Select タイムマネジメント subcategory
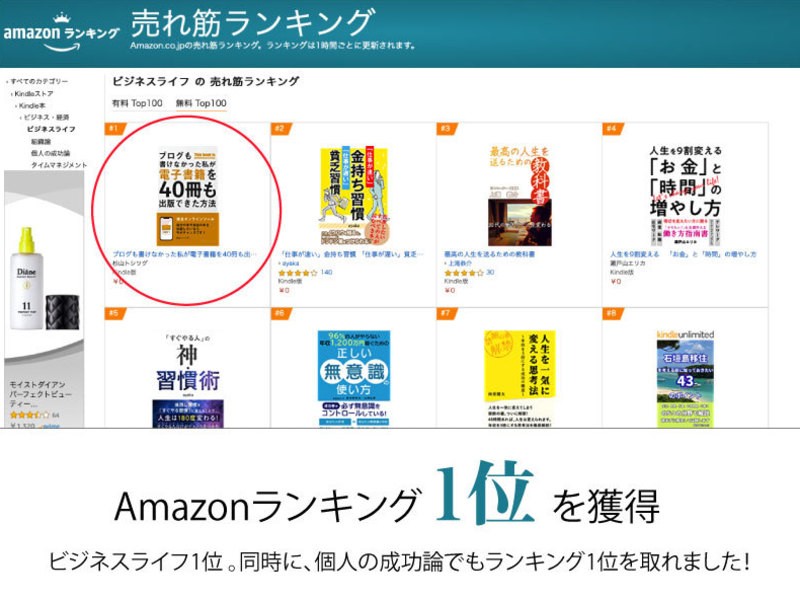Viewport: 800px width, 600px height. 59,165
